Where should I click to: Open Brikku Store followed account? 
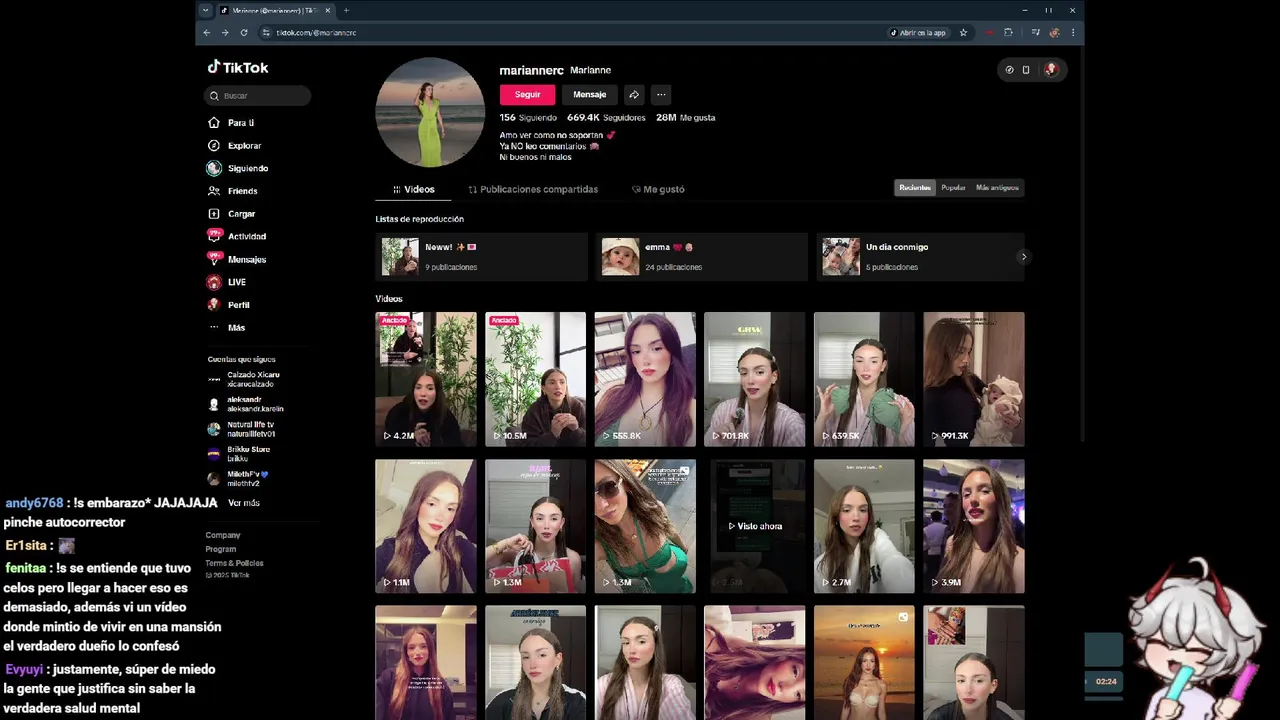click(x=239, y=454)
